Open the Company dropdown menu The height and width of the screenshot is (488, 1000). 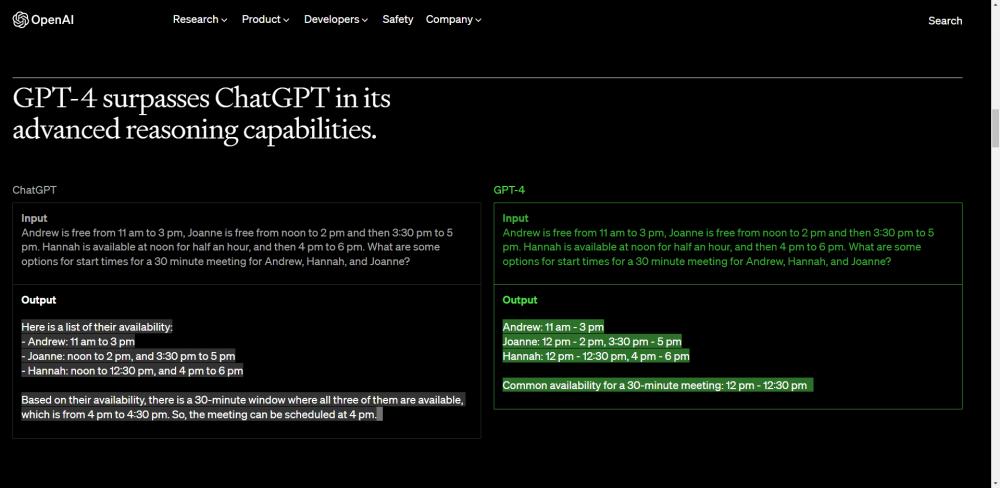pyautogui.click(x=453, y=20)
